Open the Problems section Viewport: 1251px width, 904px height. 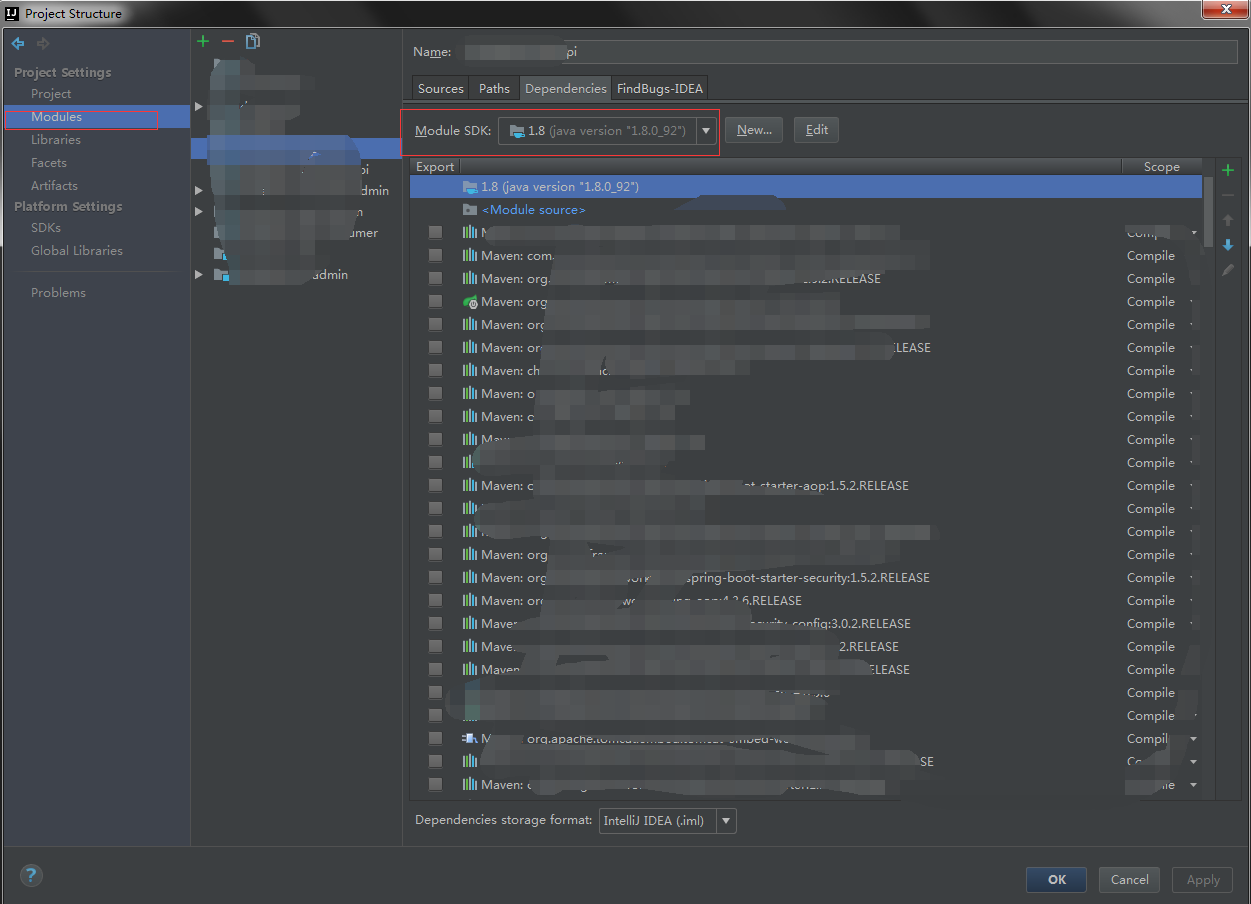[58, 293]
